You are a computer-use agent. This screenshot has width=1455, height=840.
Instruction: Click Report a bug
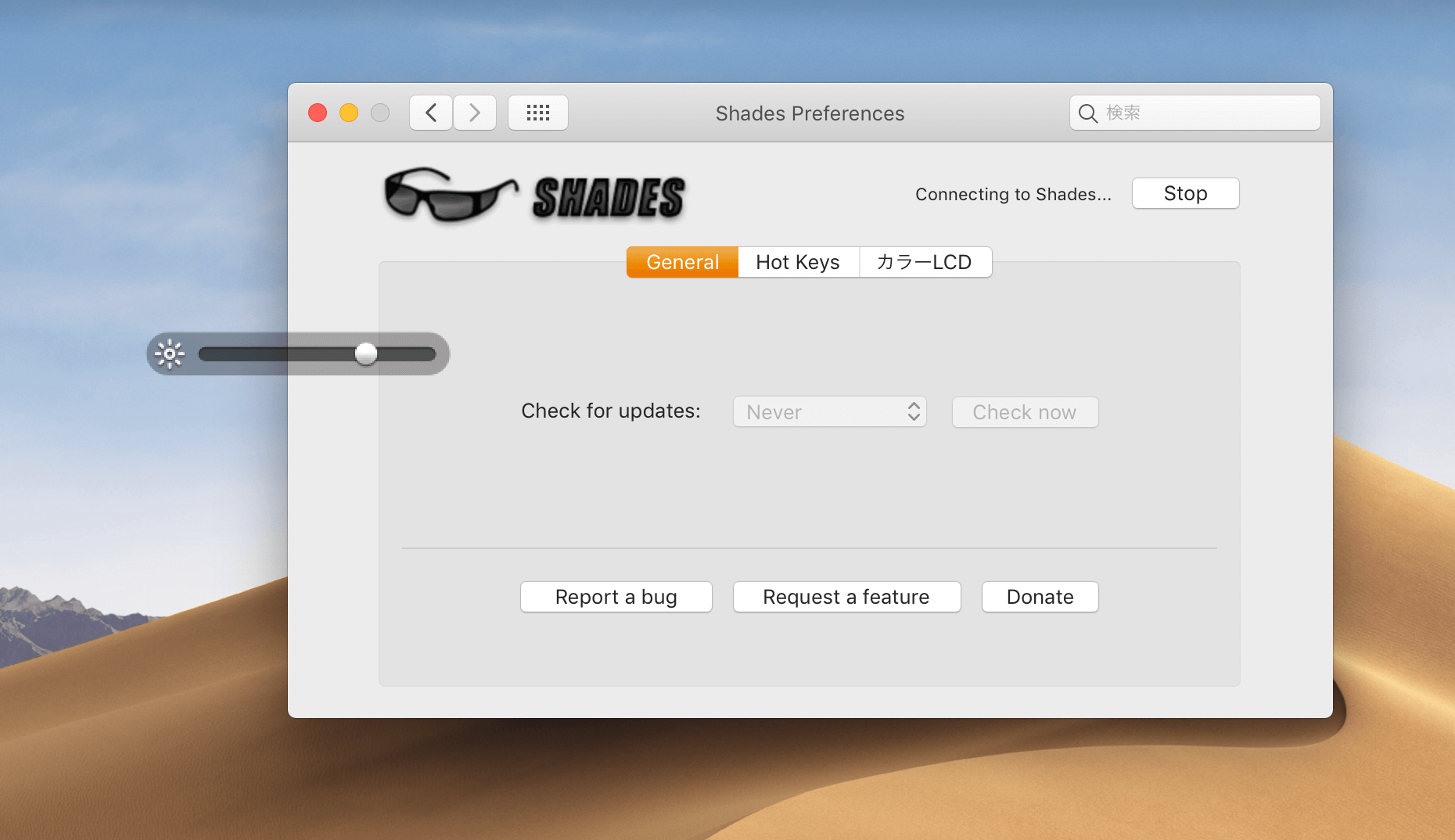pyautogui.click(x=616, y=597)
